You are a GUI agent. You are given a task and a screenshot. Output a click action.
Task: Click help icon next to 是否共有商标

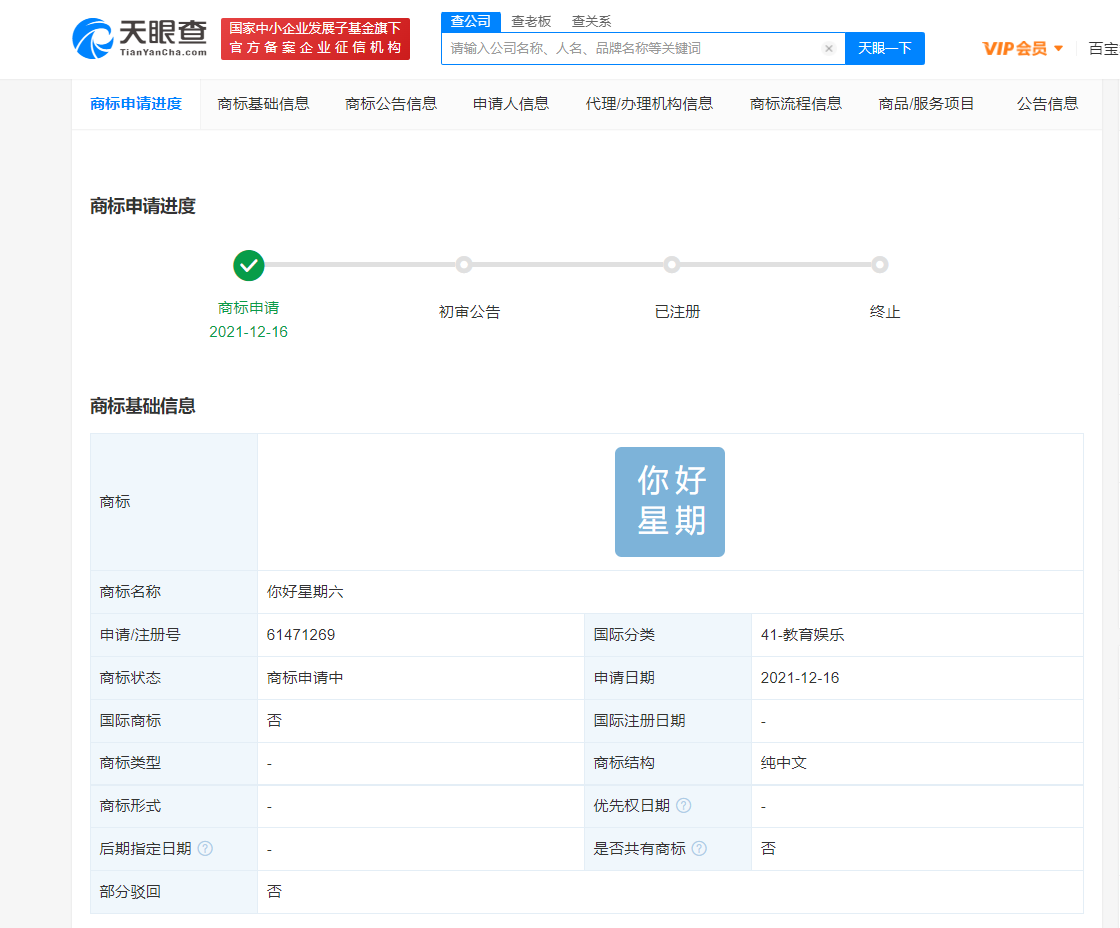tap(699, 849)
